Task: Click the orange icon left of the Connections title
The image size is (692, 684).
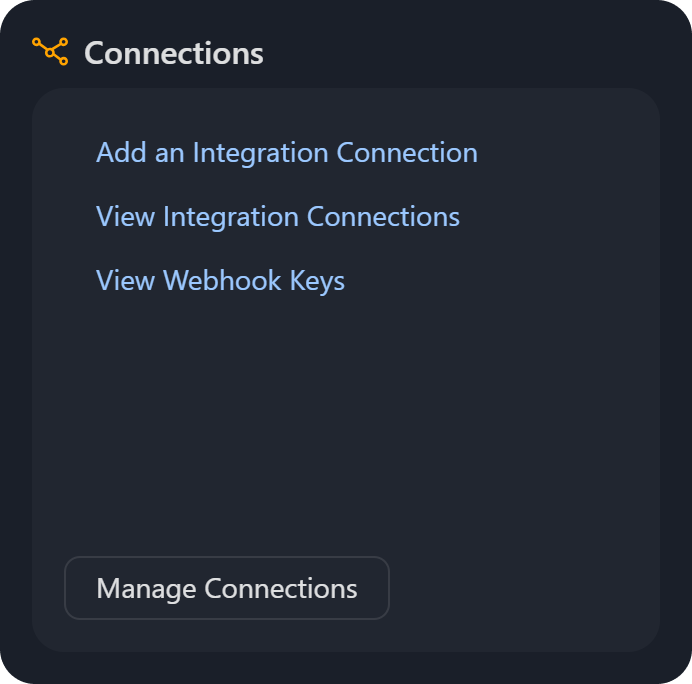Action: (x=50, y=51)
